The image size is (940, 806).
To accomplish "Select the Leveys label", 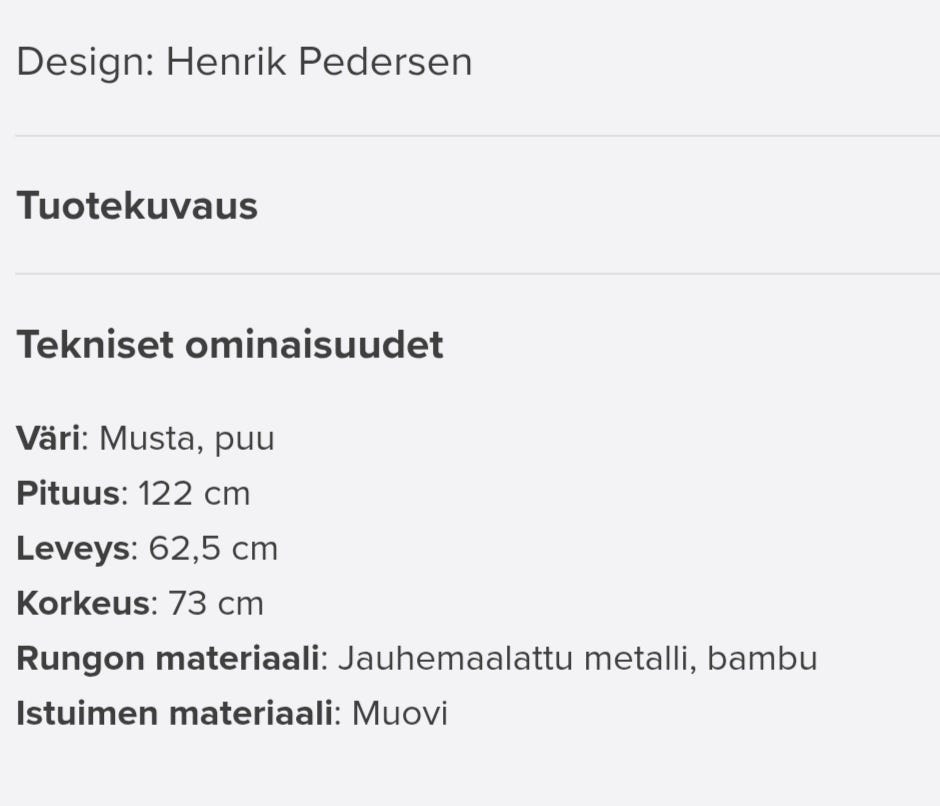I will [73, 549].
